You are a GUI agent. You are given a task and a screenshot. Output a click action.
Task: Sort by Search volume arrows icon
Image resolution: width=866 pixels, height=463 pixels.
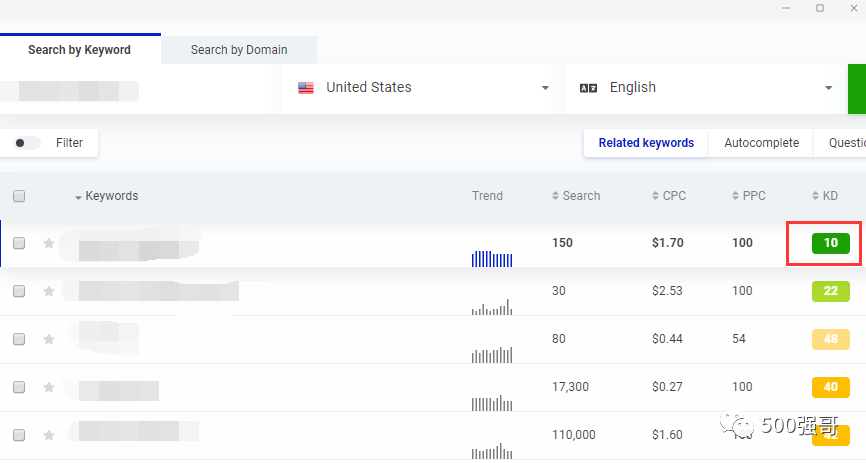(x=556, y=196)
